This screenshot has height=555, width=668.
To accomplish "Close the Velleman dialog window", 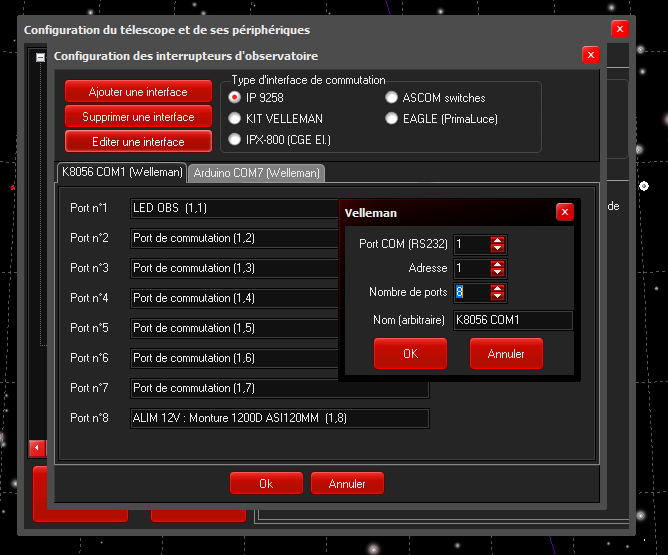I will point(565,212).
